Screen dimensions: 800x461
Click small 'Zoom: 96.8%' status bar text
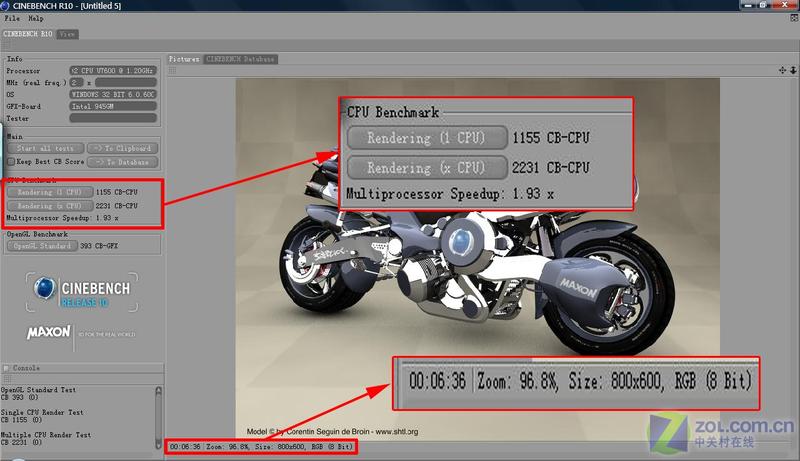coord(227,447)
